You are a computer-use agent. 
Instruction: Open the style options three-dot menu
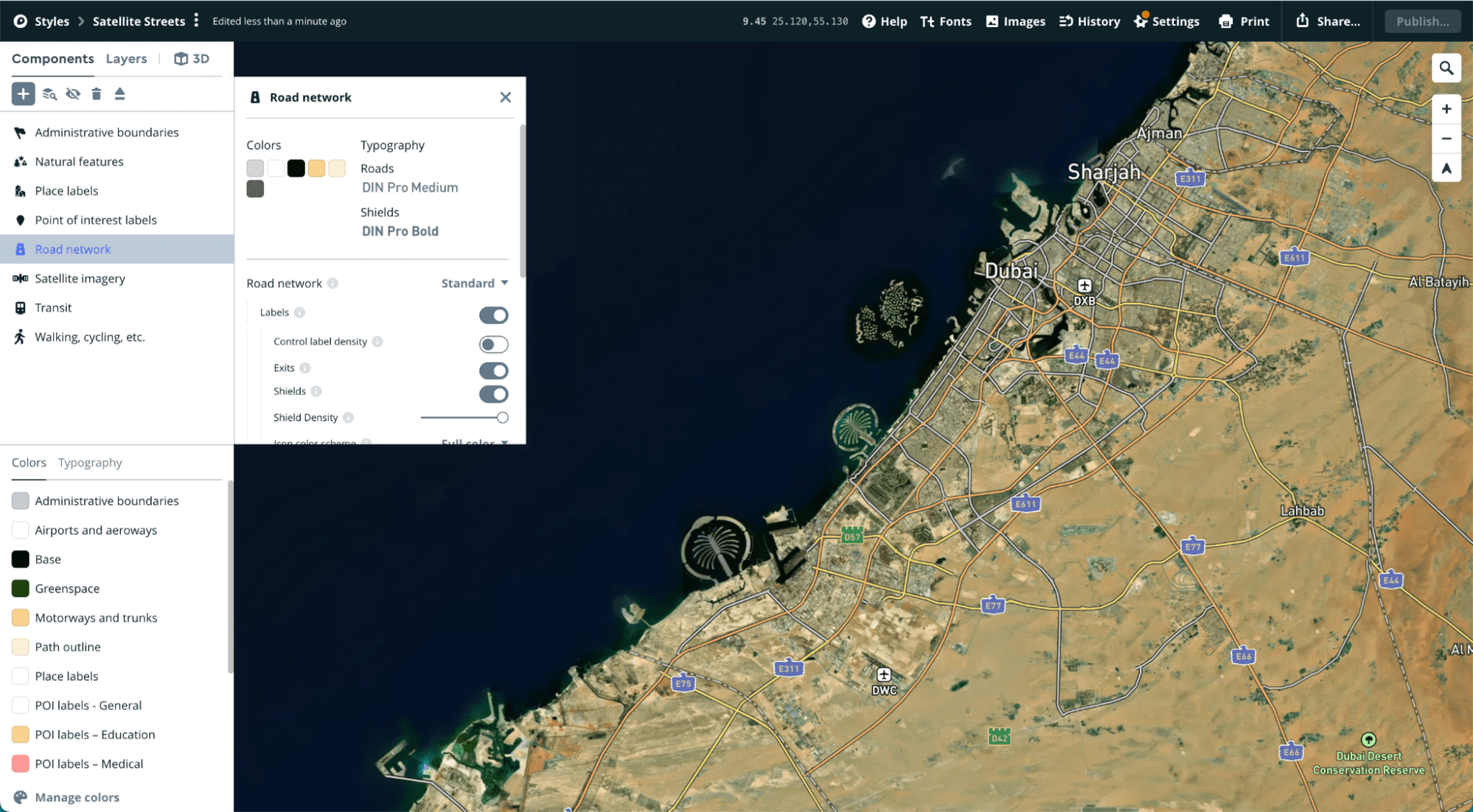[196, 21]
